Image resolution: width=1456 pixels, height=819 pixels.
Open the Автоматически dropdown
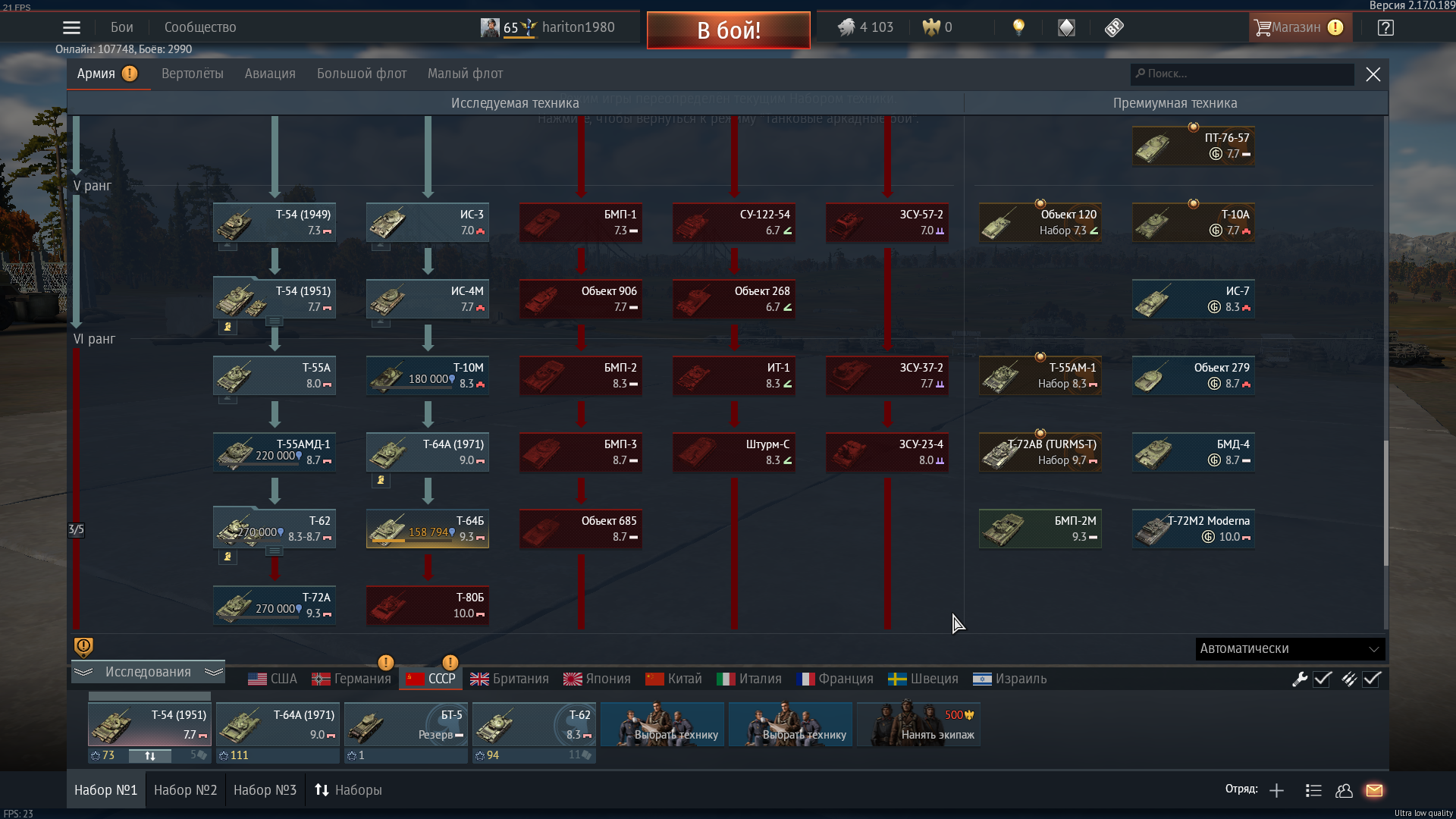1290,649
